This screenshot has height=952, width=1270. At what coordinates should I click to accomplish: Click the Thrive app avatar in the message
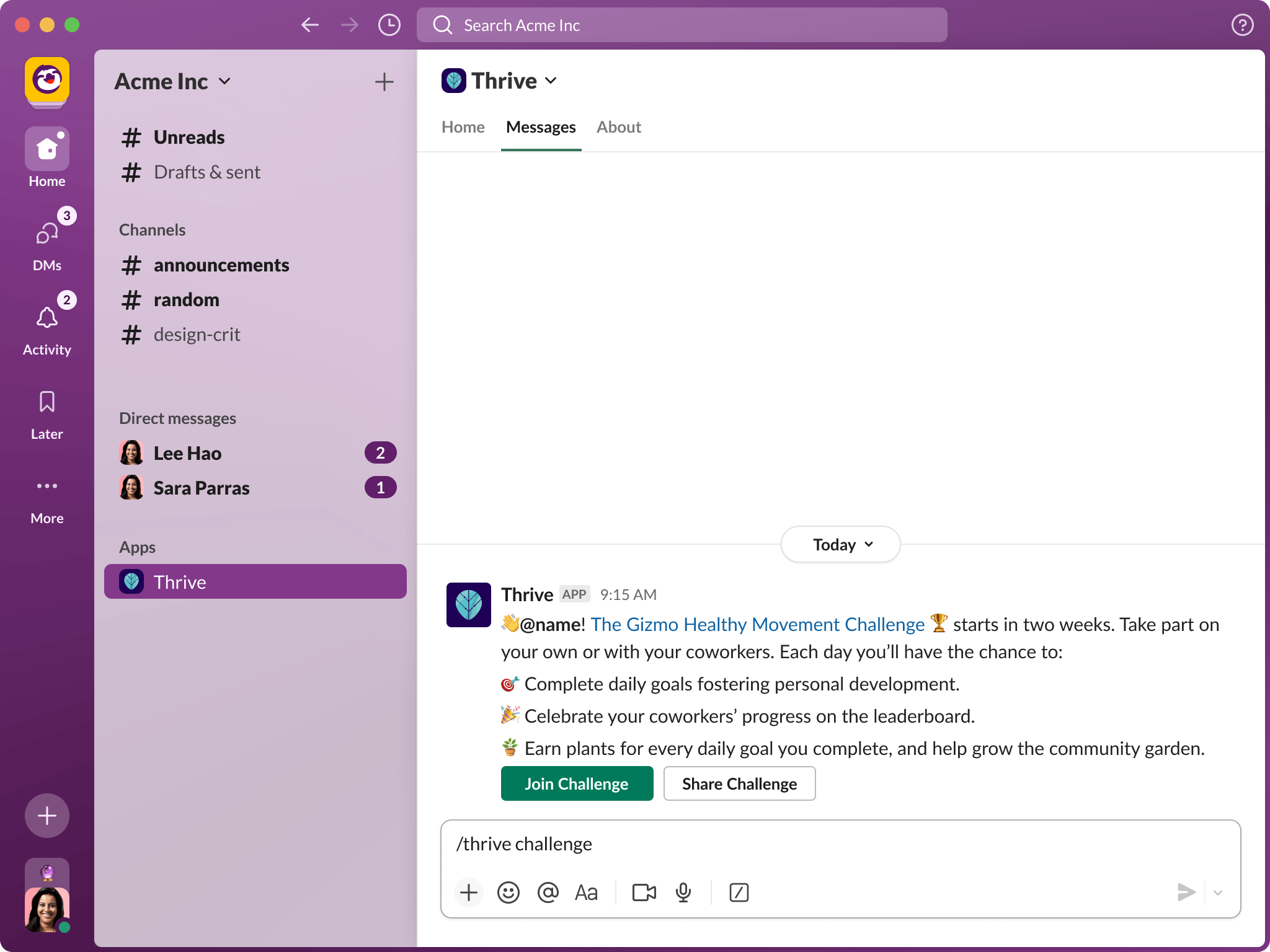click(469, 605)
